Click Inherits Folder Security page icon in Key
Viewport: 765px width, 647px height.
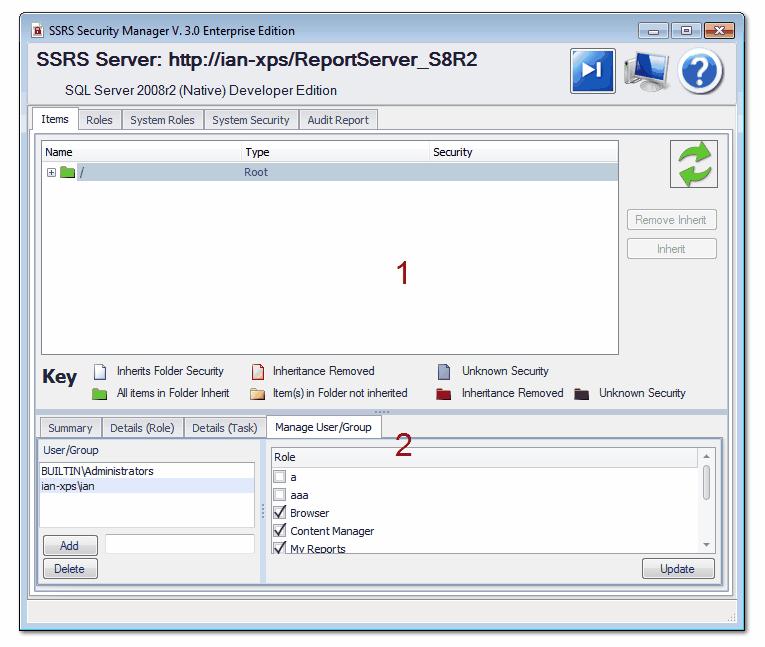point(100,372)
